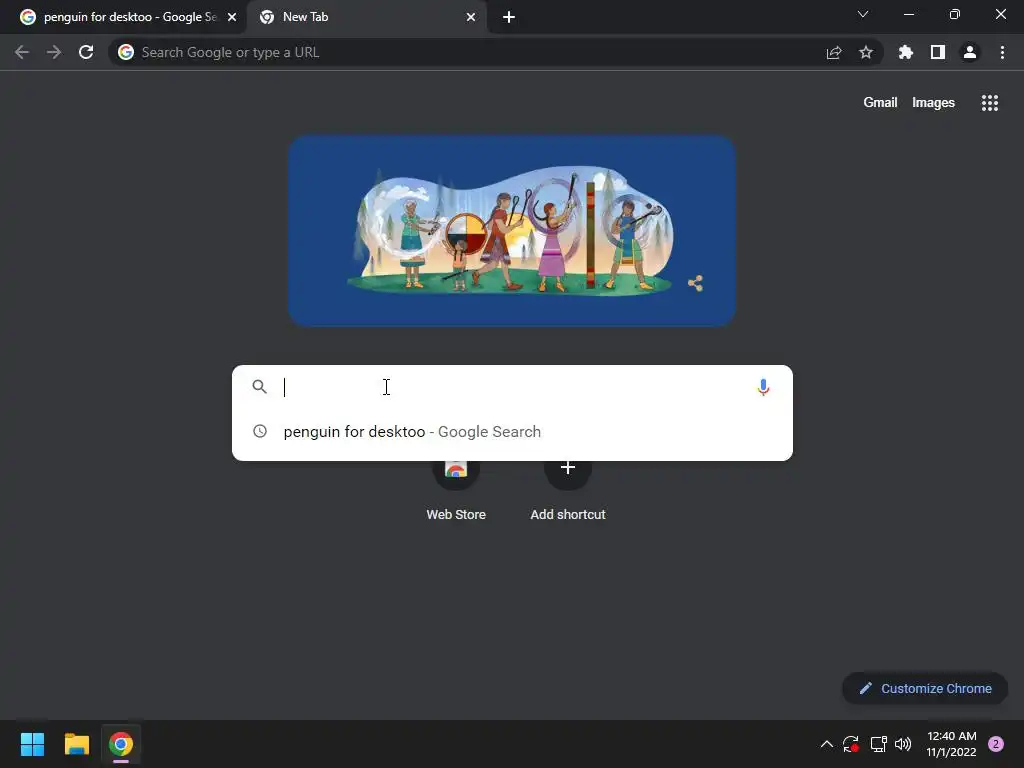The image size is (1024, 768).
Task: Start voice search with the microphone icon
Action: (763, 387)
